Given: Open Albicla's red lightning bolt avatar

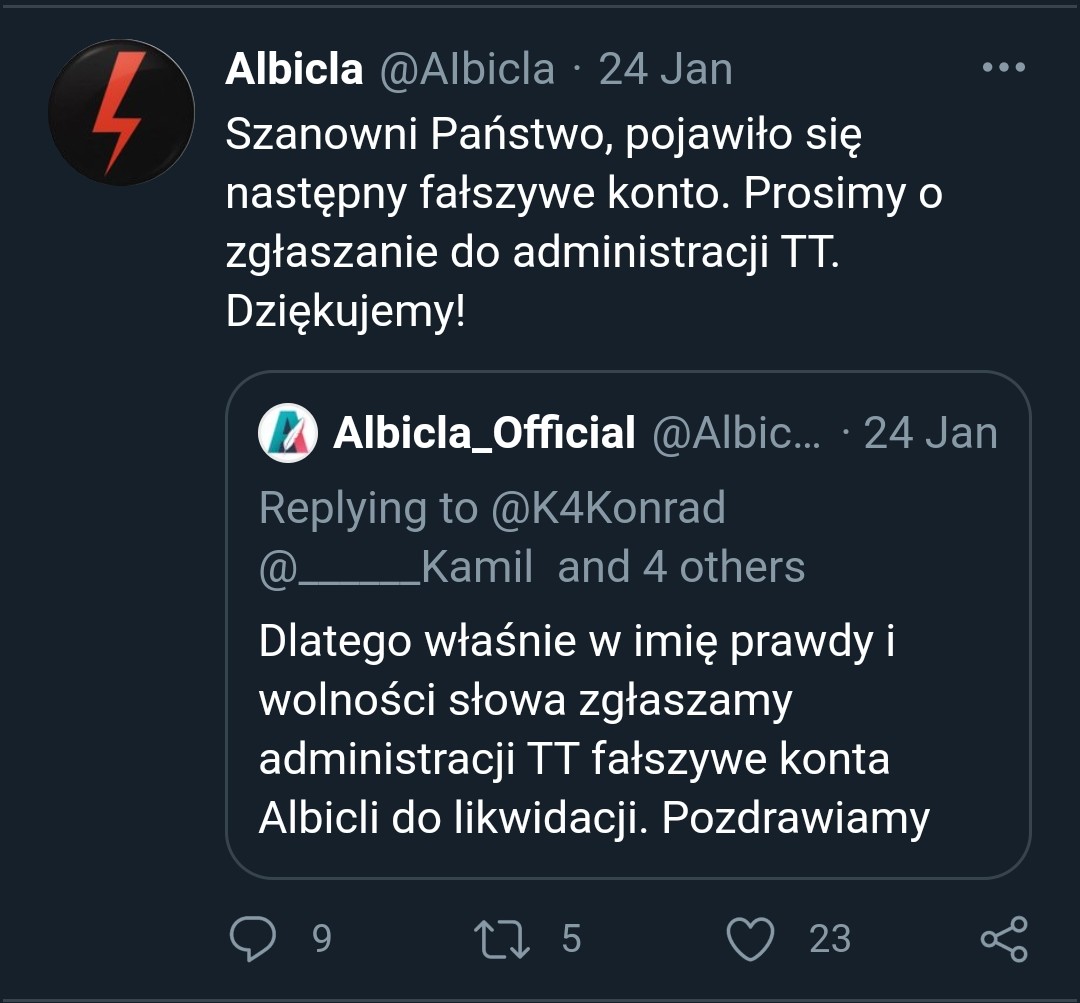Looking at the screenshot, I should tap(121, 112).
